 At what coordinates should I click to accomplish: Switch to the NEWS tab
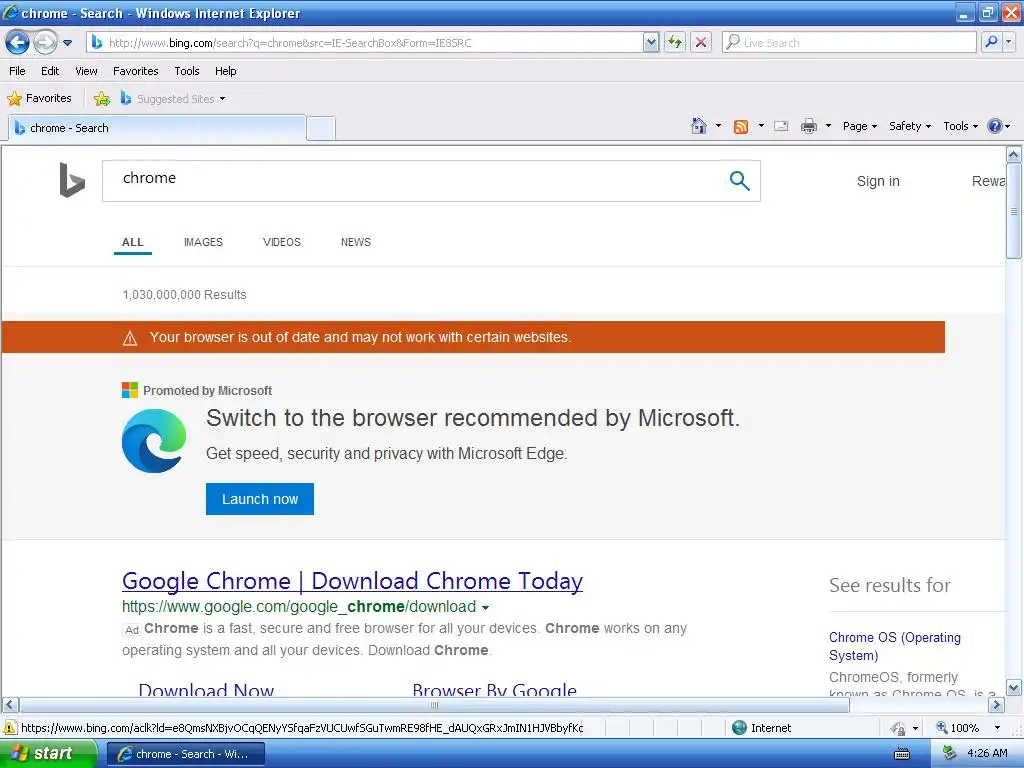coord(356,242)
